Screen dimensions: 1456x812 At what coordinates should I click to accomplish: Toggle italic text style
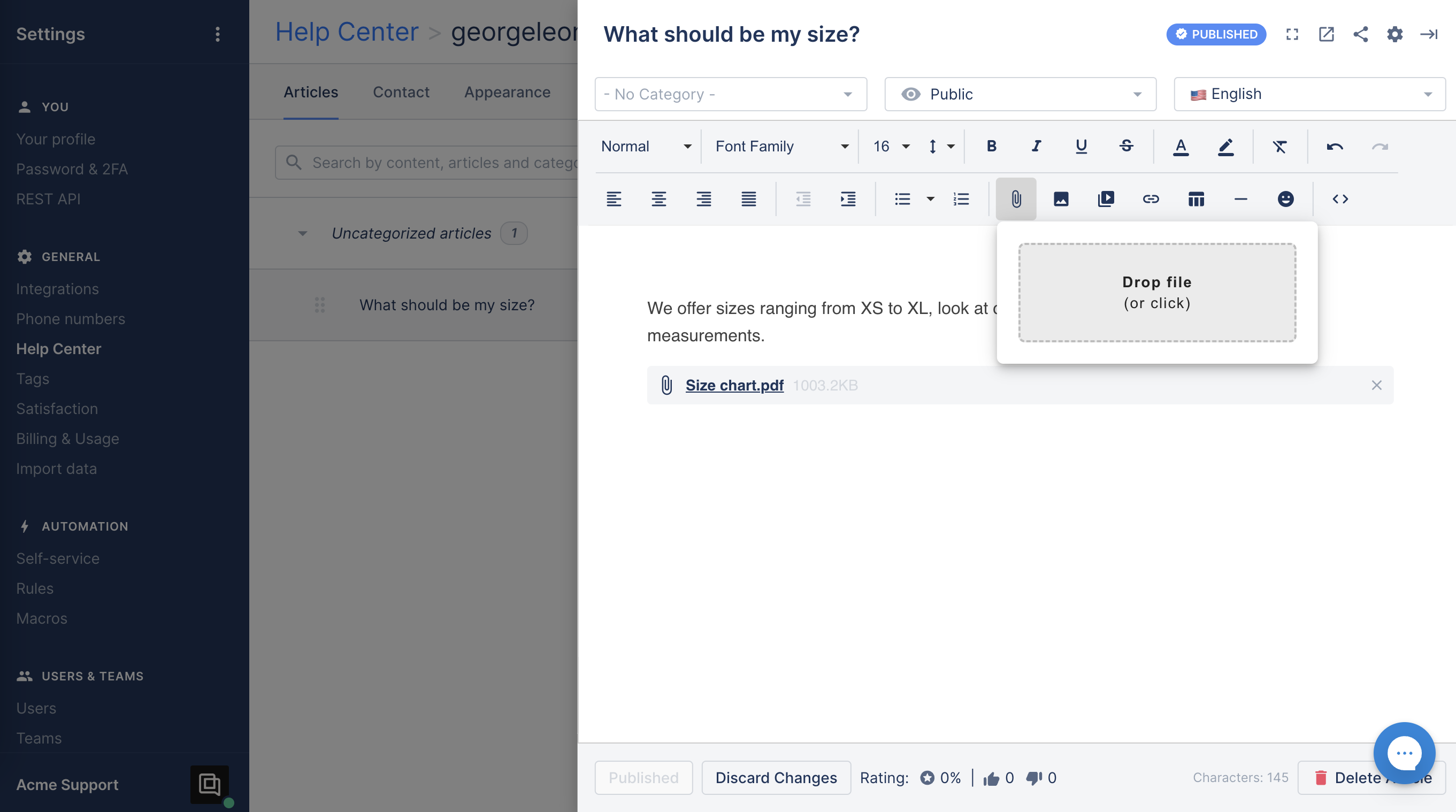tap(1036, 147)
